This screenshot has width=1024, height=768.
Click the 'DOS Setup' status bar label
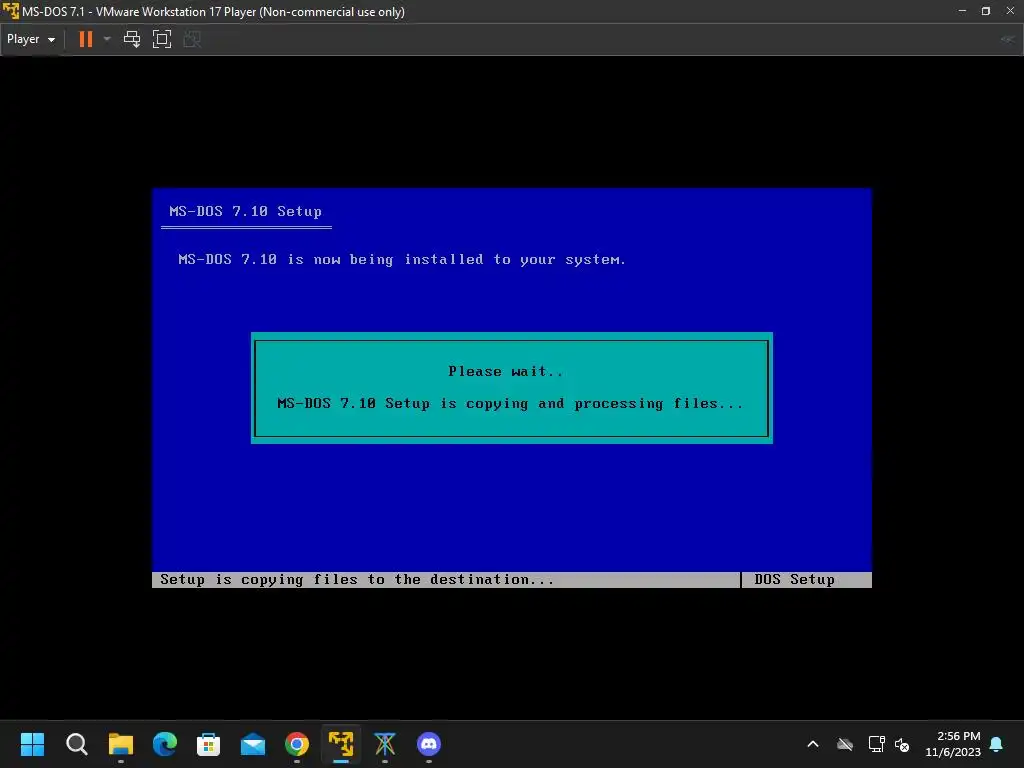click(794, 579)
